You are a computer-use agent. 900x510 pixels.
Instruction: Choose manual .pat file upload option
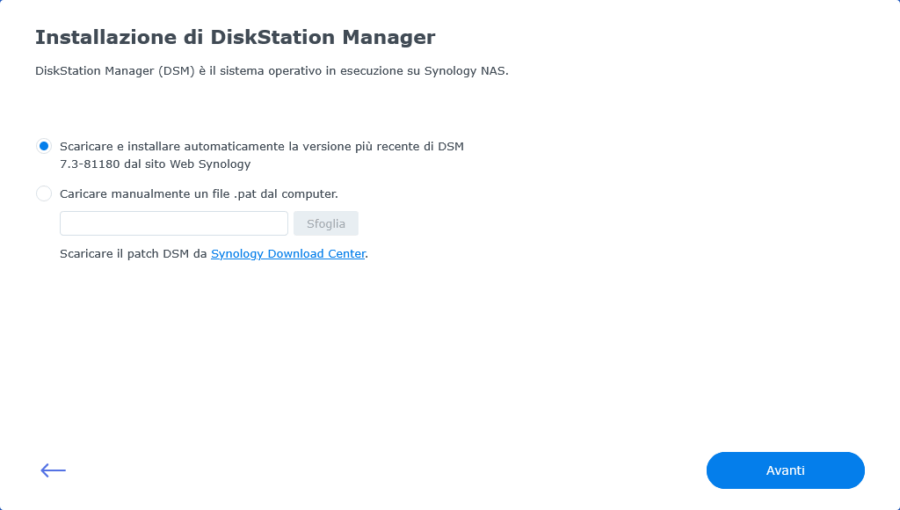tap(44, 193)
